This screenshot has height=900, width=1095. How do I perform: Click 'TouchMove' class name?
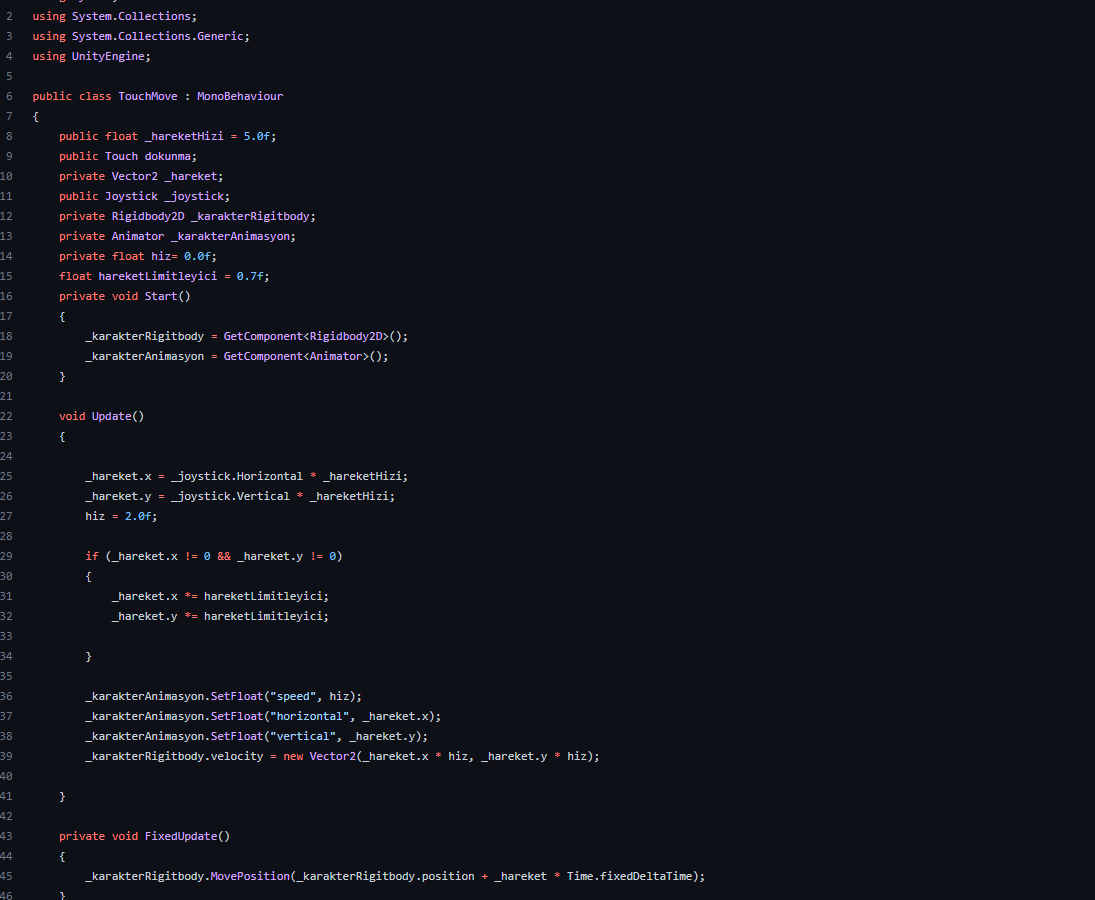pos(148,96)
